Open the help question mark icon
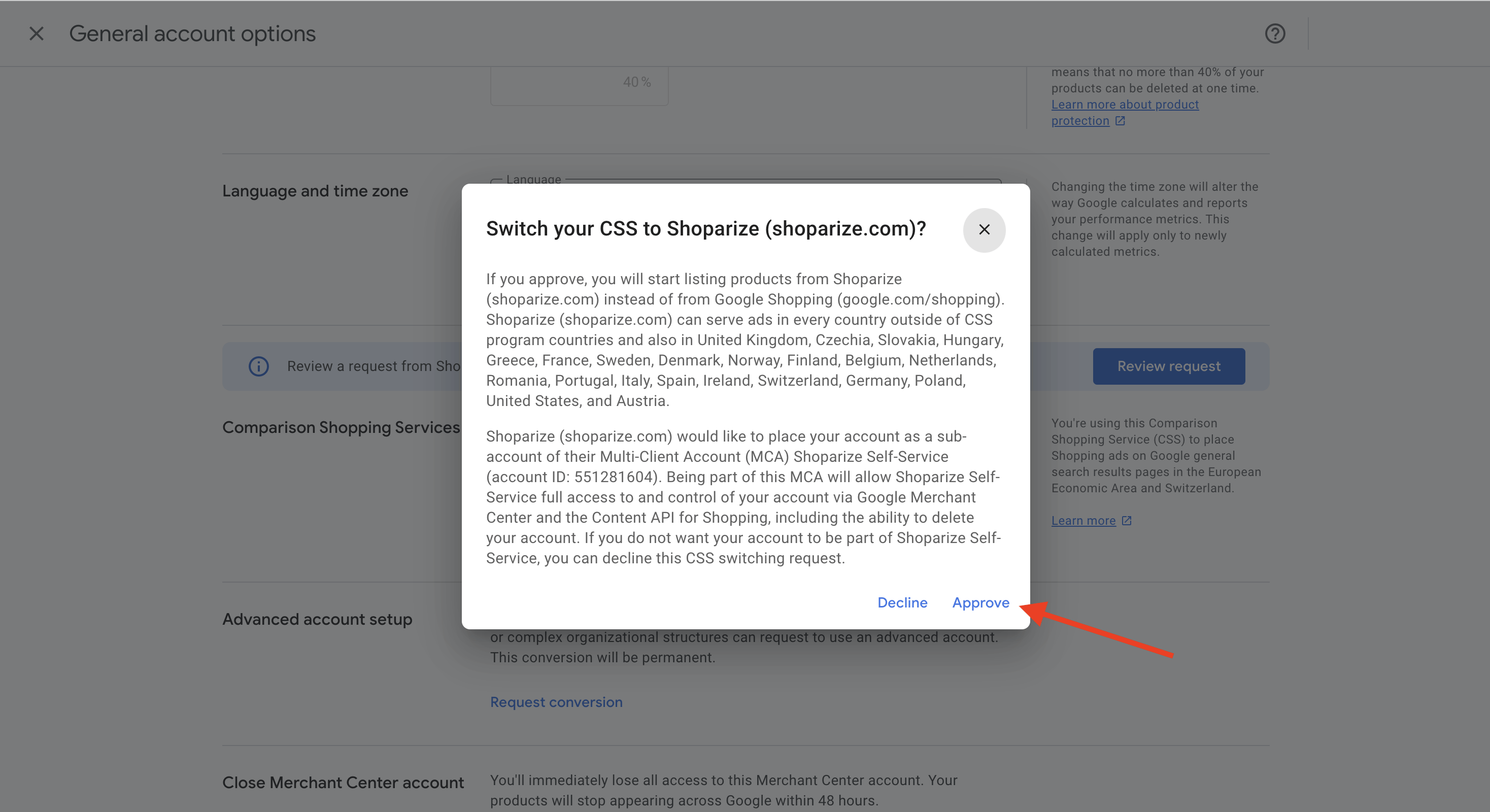The height and width of the screenshot is (812, 1490). tap(1275, 33)
